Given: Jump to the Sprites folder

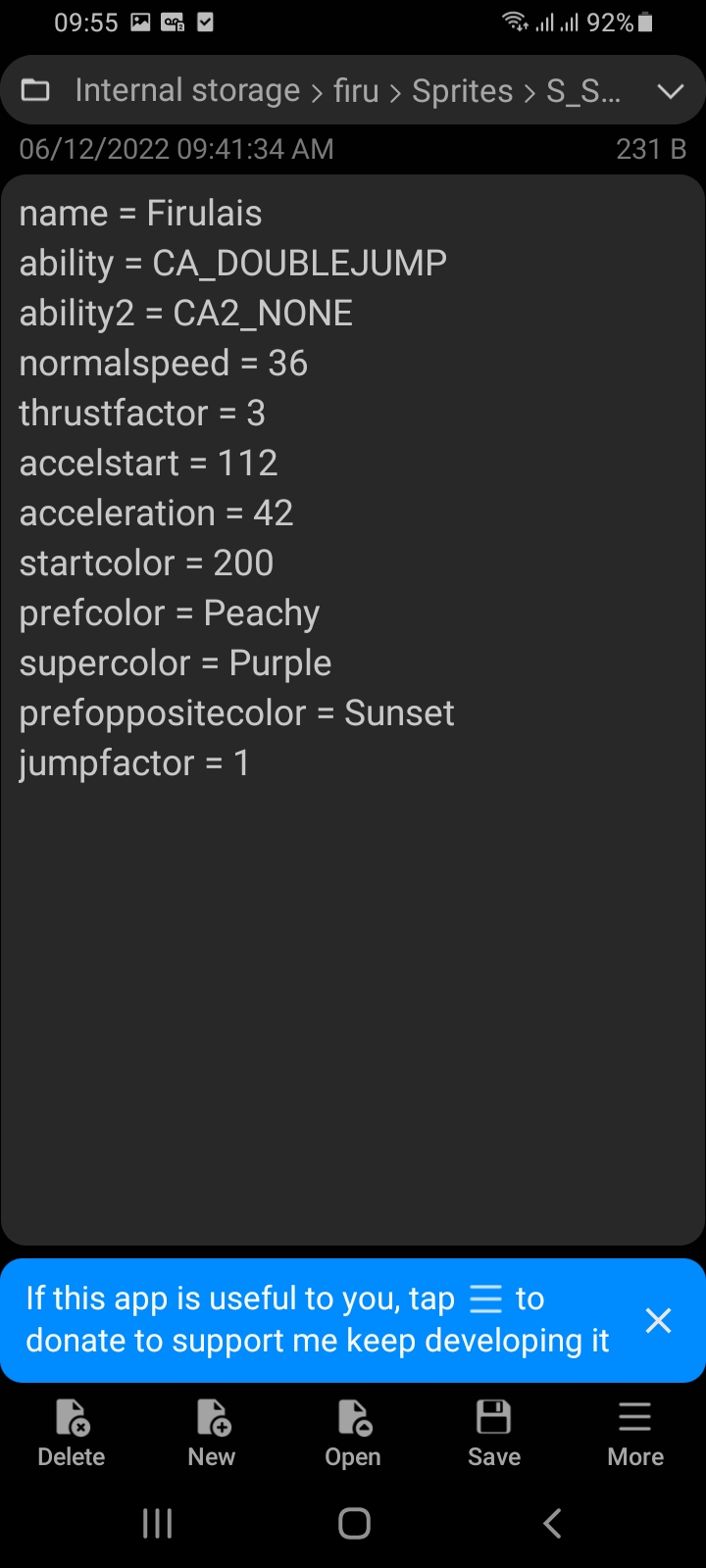Looking at the screenshot, I should coord(462,91).
